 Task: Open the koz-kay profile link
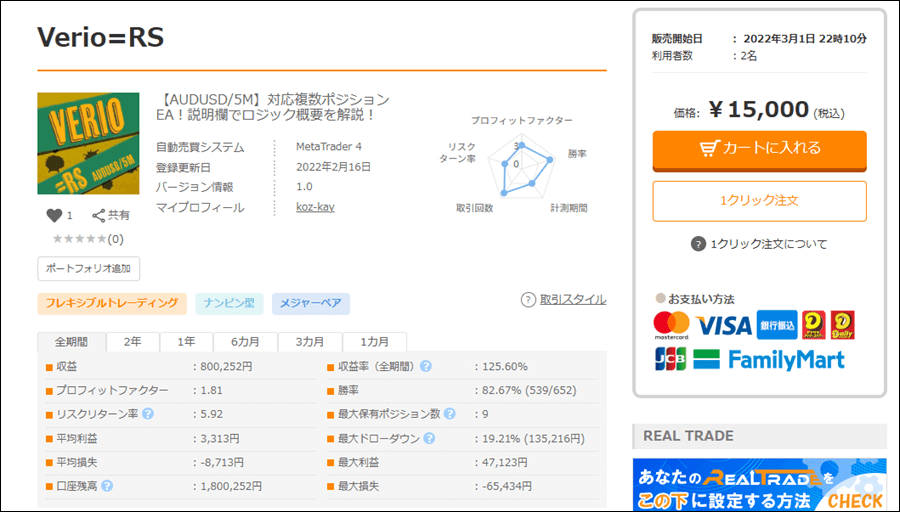tap(315, 208)
